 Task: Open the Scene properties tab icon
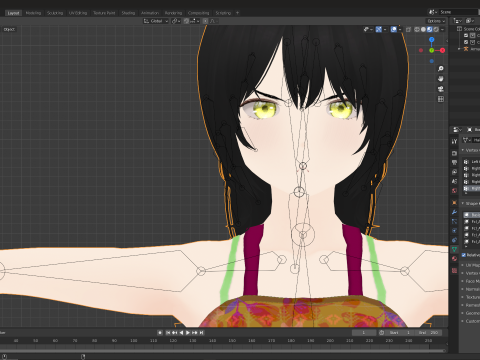(454, 181)
